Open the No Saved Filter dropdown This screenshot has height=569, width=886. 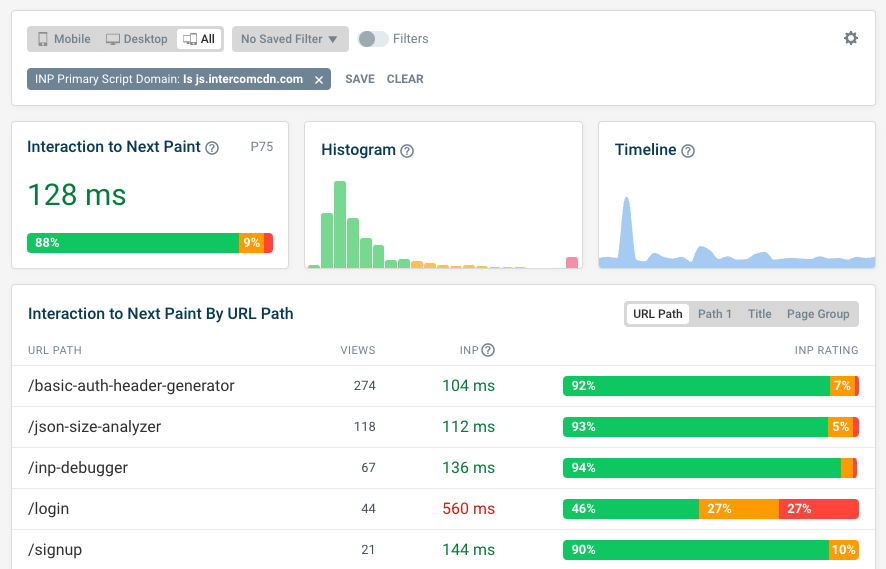click(290, 39)
